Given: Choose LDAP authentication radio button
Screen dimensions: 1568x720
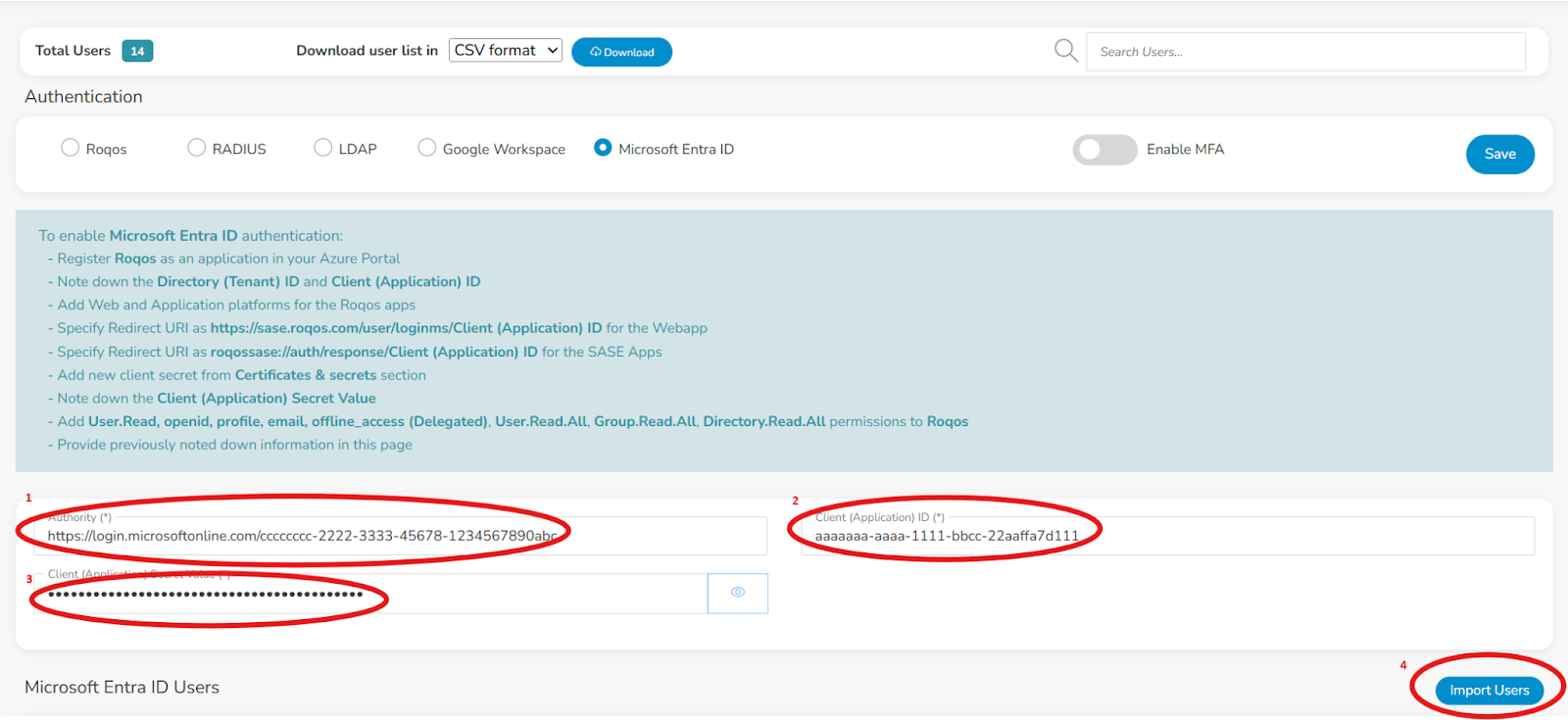Looking at the screenshot, I should coord(323,148).
